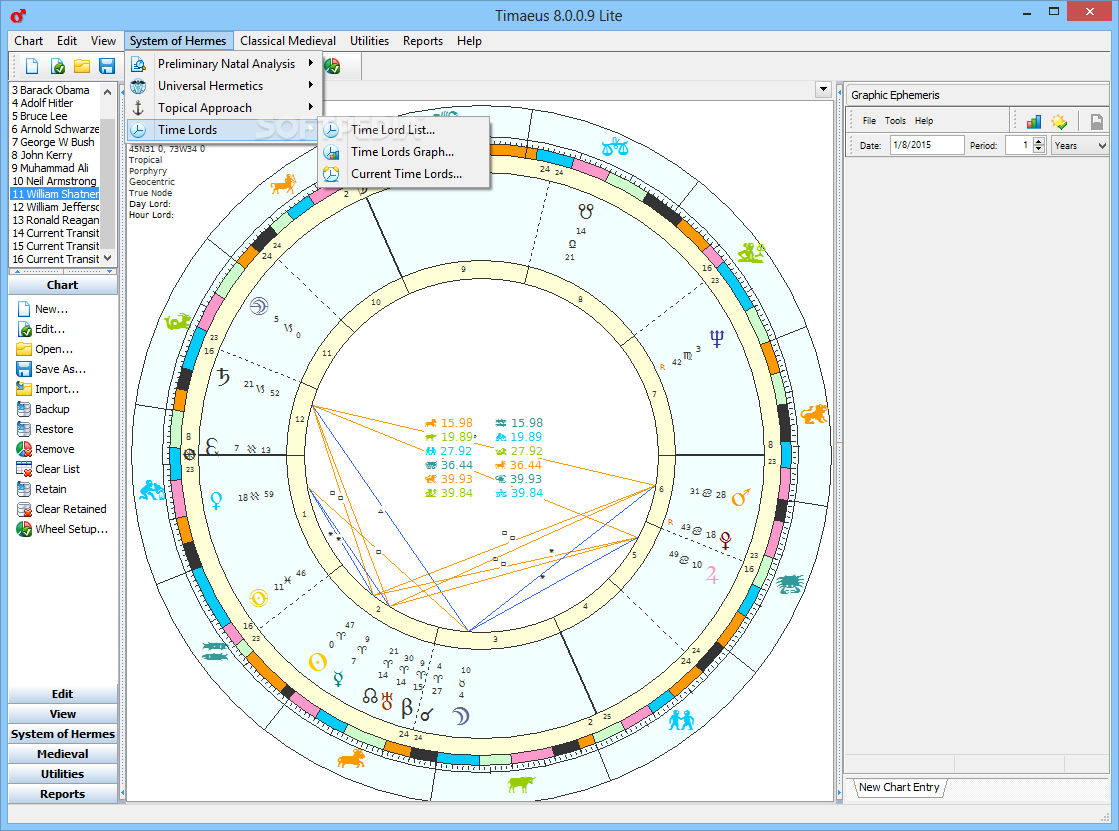
Task: Click the Time Lords clock icon
Action: pyautogui.click(x=138, y=130)
